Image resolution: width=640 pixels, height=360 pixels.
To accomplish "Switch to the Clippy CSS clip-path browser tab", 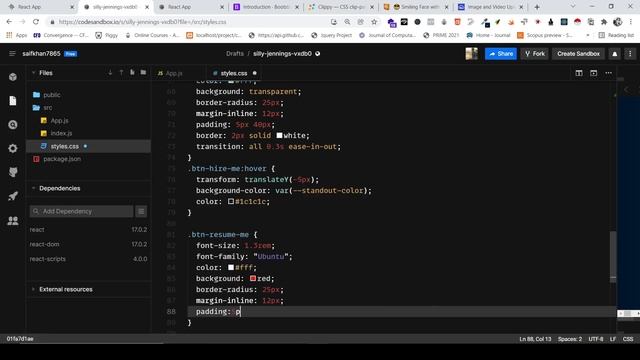I will (x=340, y=7).
